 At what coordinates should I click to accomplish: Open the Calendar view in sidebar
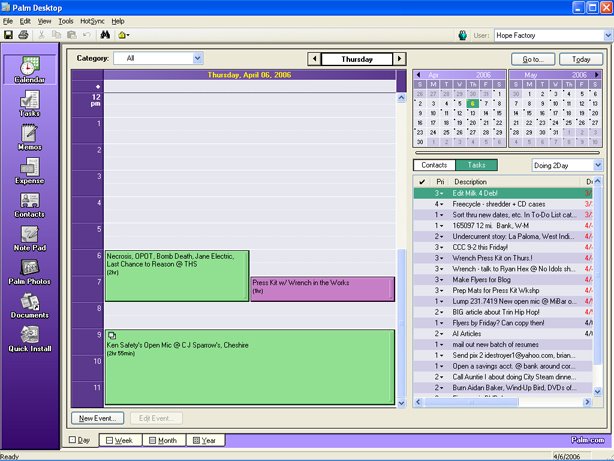click(30, 69)
